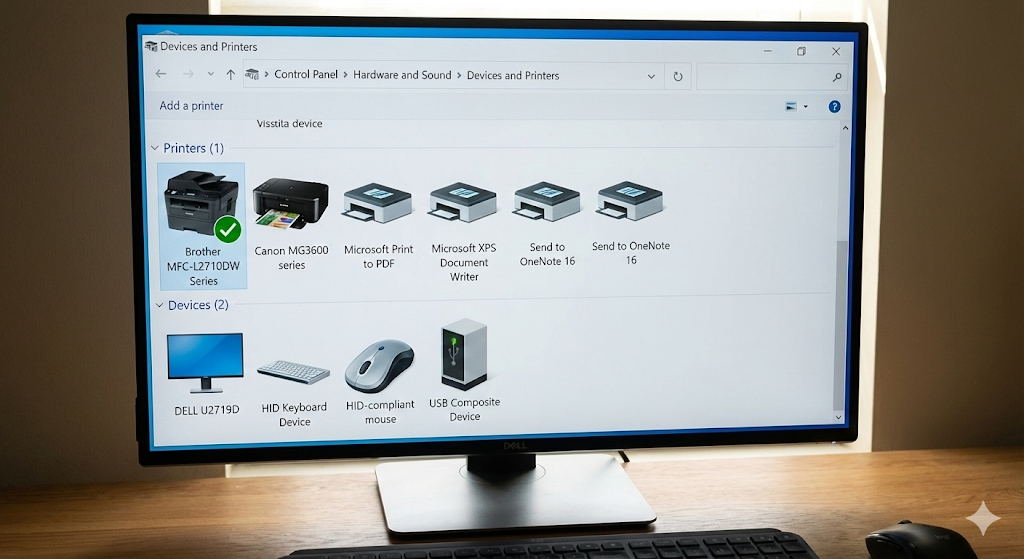The height and width of the screenshot is (559, 1024).
Task: Click the scrollbar down arrow
Action: (x=839, y=417)
